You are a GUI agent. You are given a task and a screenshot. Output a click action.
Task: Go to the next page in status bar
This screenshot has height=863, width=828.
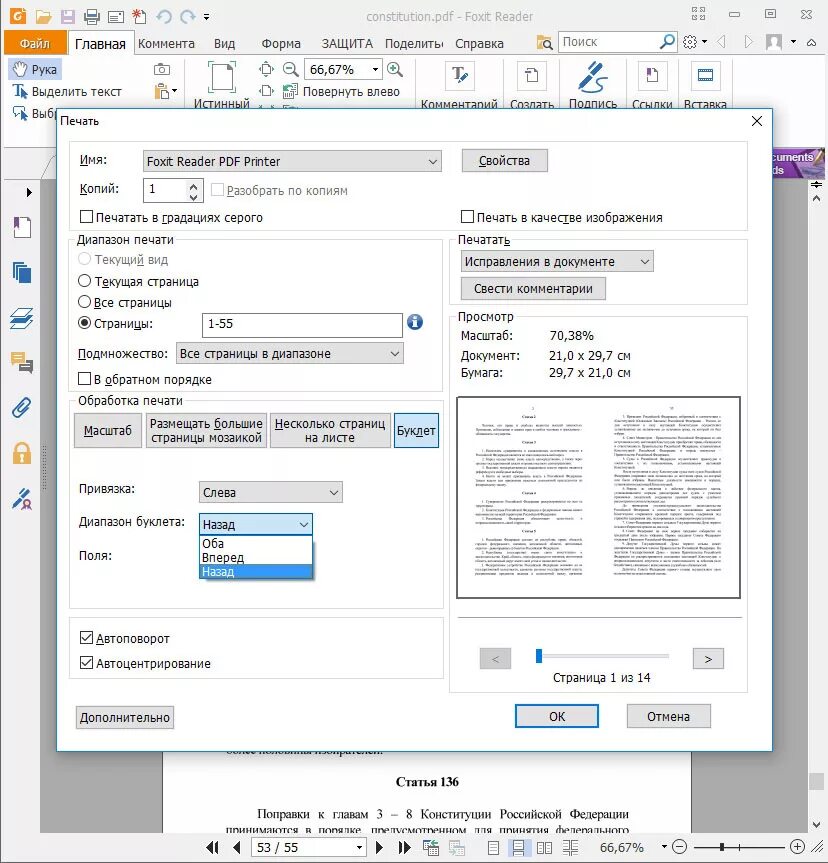379,847
